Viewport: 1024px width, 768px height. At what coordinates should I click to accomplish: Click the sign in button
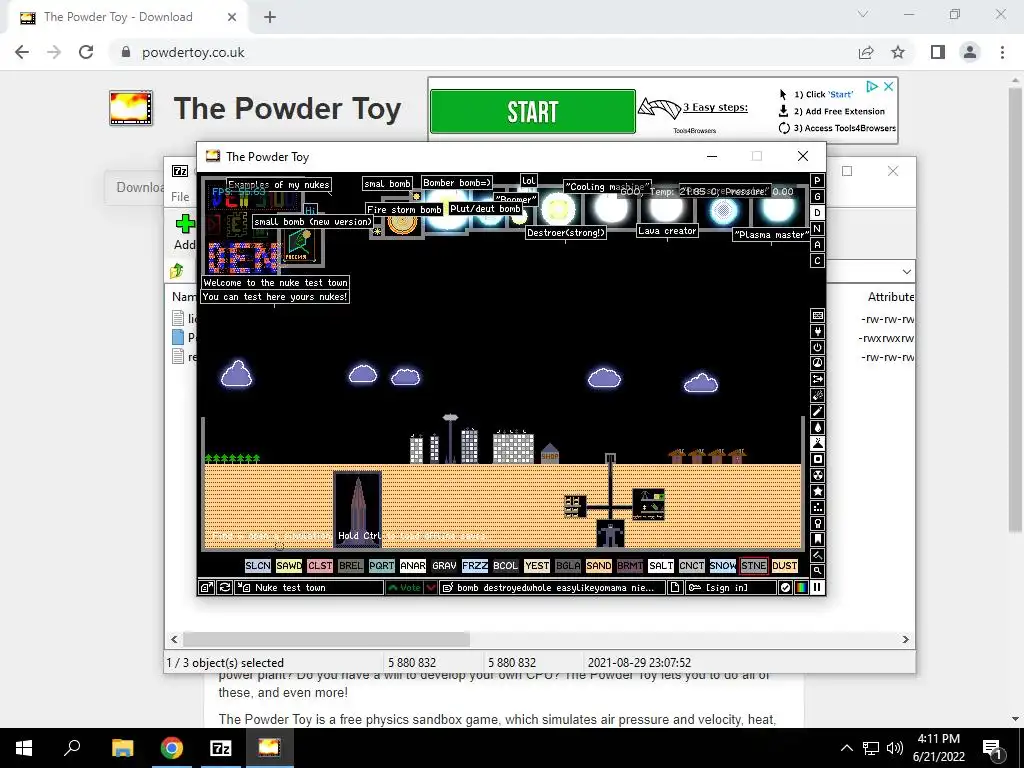pos(731,588)
